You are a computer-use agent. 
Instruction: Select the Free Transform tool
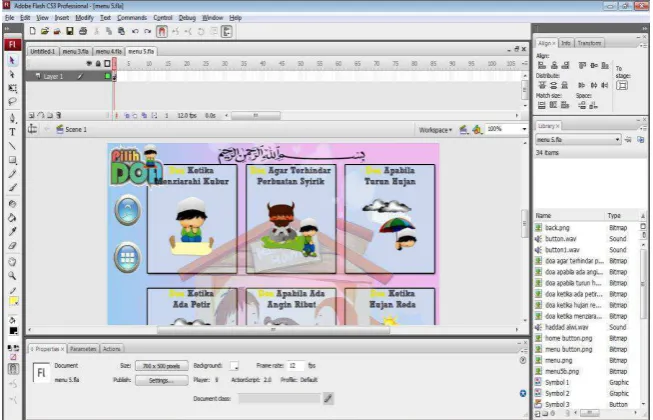pos(12,88)
